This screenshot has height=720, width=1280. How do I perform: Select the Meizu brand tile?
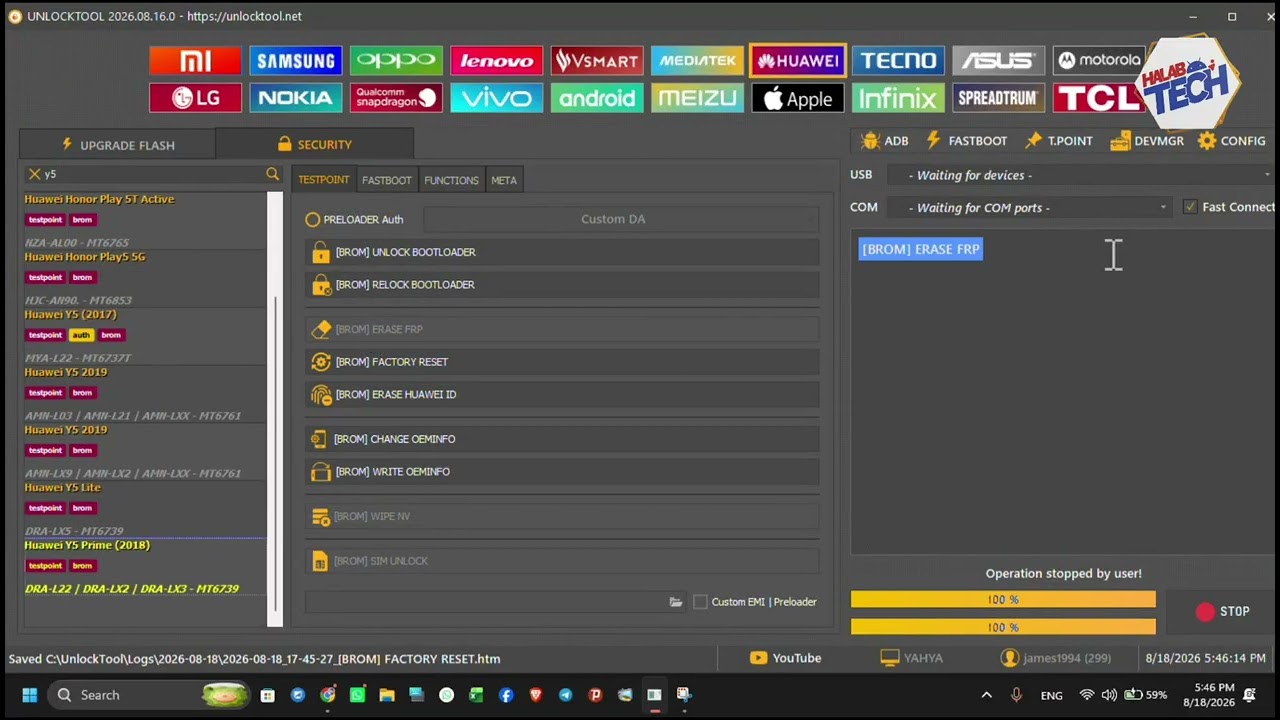point(698,98)
